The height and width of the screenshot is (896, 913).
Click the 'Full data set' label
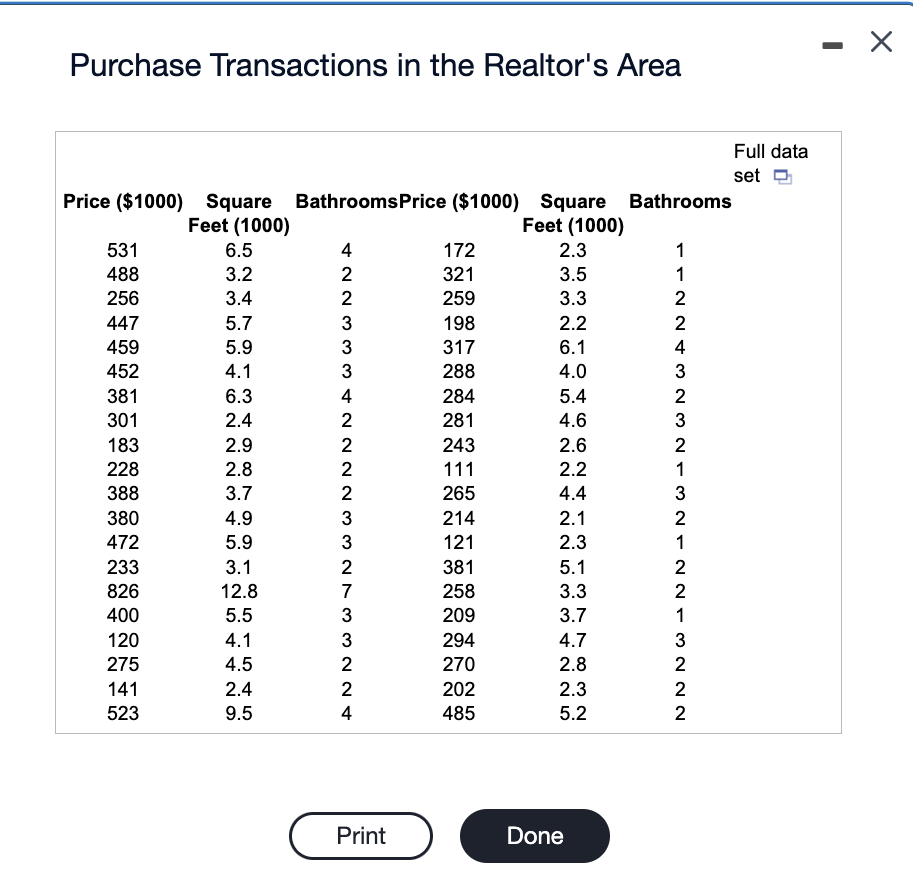click(x=770, y=164)
